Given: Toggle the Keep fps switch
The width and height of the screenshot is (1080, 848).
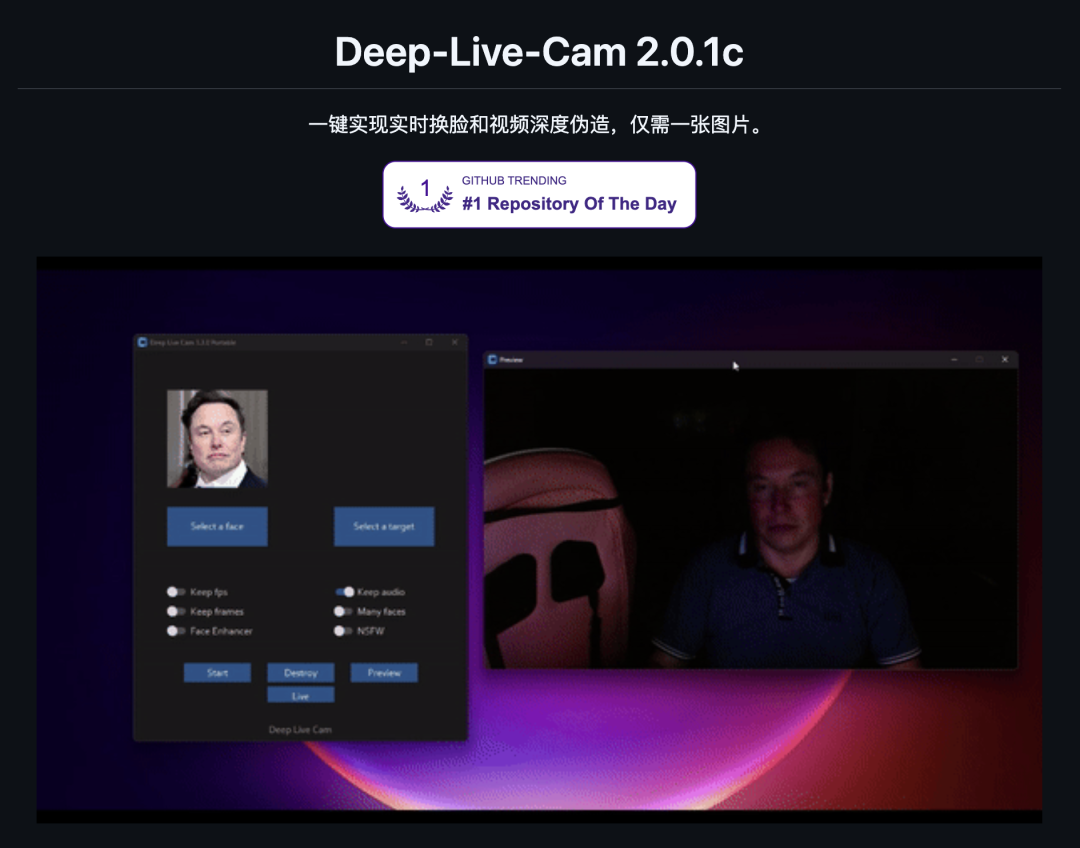Looking at the screenshot, I should point(176,592).
